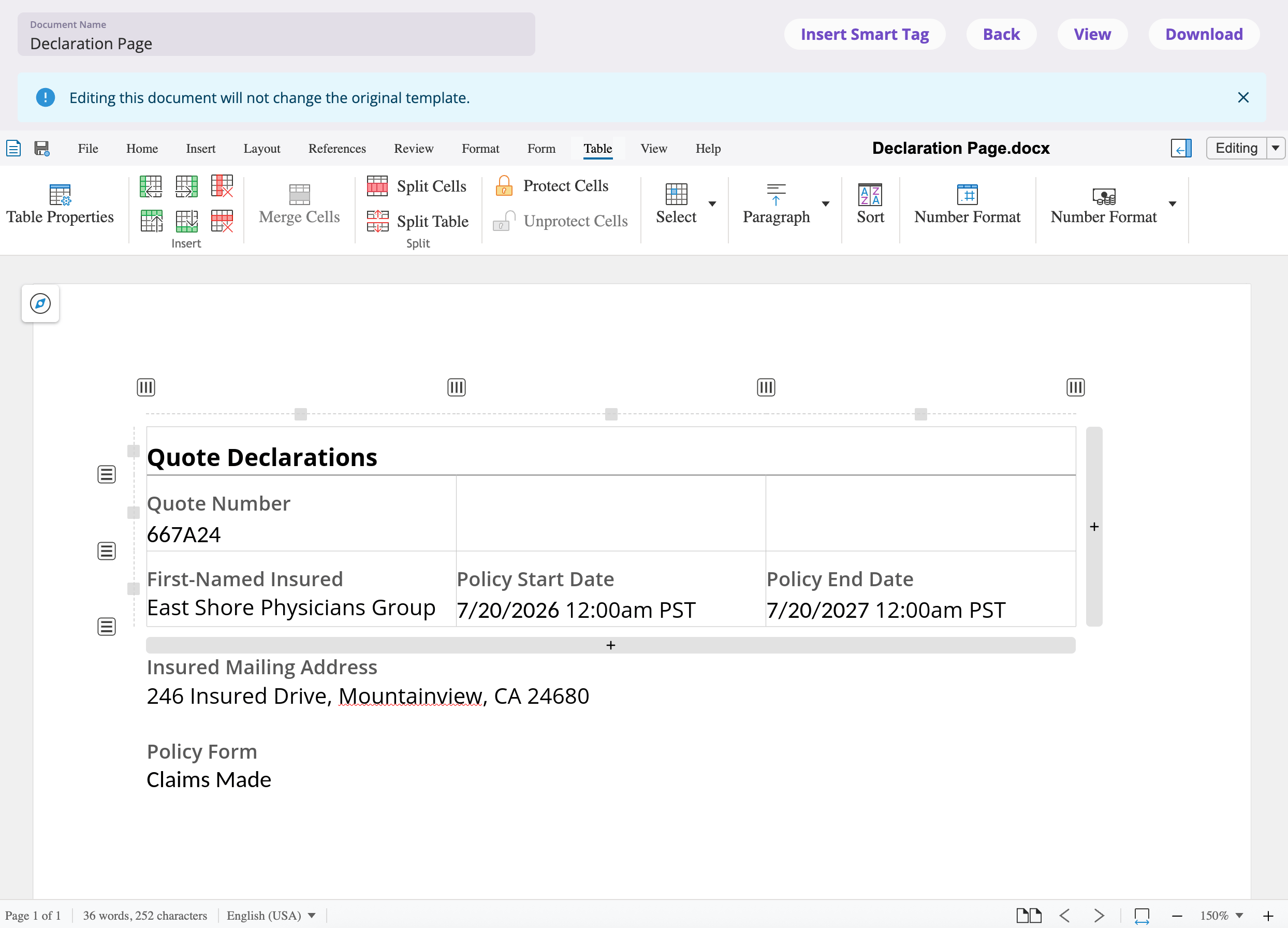Toggle two-page view layout icon
Screen dimensions: 1288x928
coord(1029,916)
